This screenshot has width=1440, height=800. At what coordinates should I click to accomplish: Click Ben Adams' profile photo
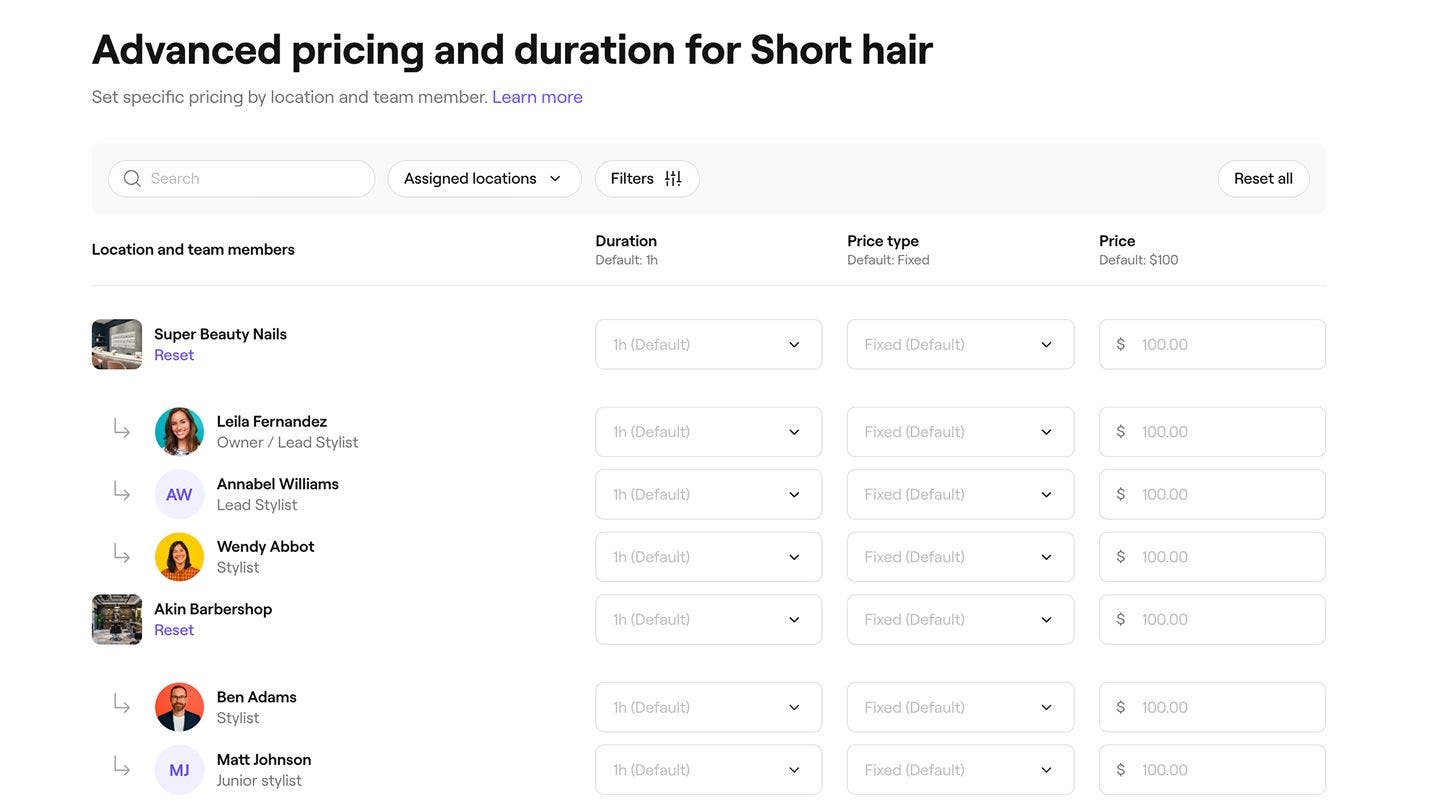point(179,707)
